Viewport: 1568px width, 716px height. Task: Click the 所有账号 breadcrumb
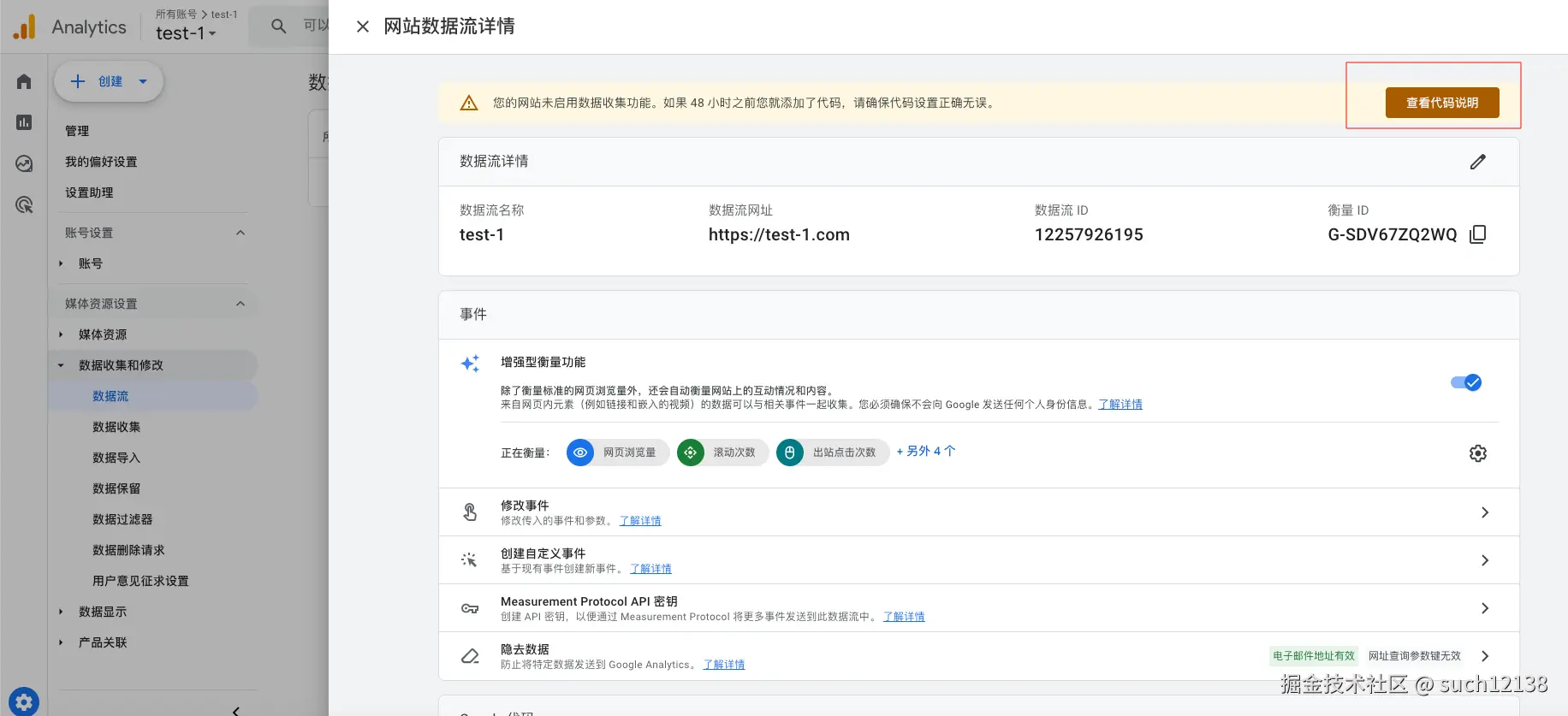[176, 14]
